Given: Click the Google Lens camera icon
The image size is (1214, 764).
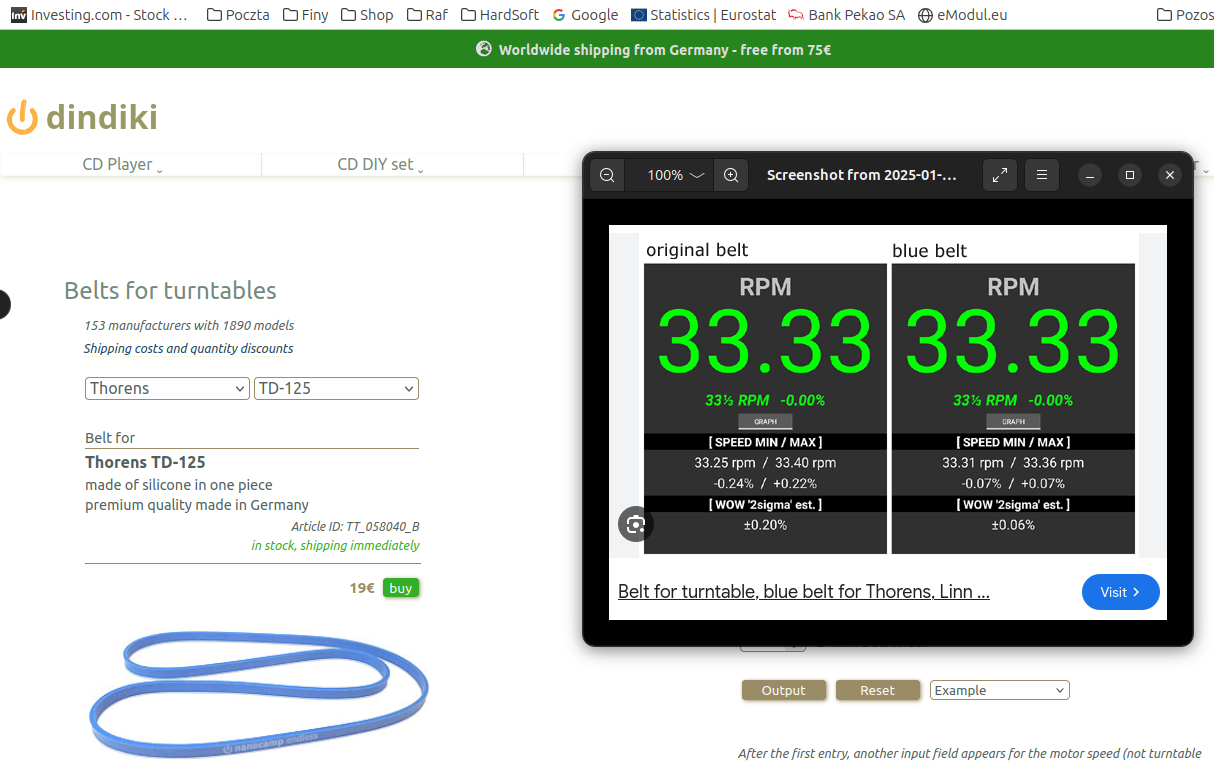Looking at the screenshot, I should click(635, 524).
